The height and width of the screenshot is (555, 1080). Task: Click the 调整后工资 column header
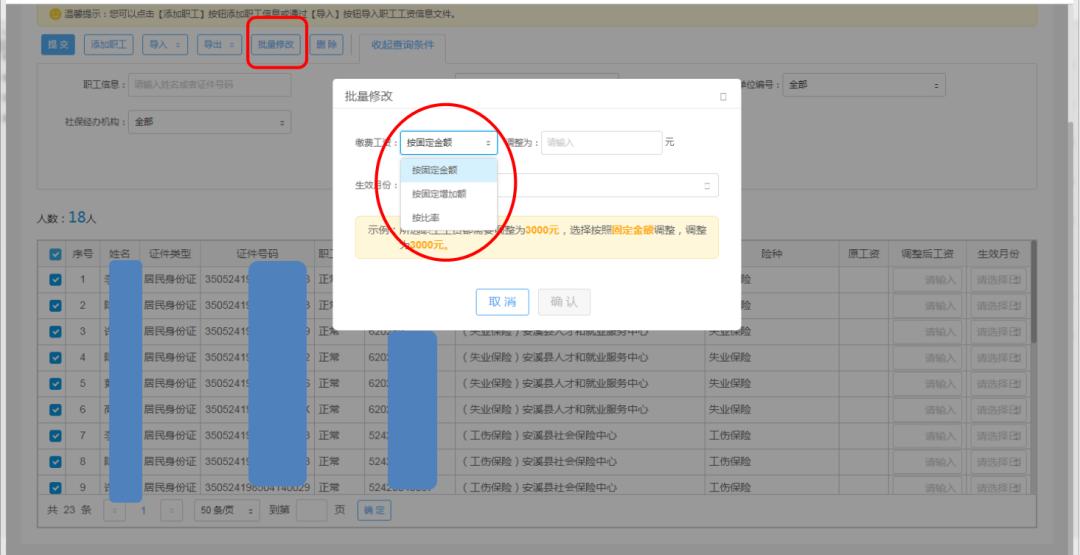click(x=927, y=254)
